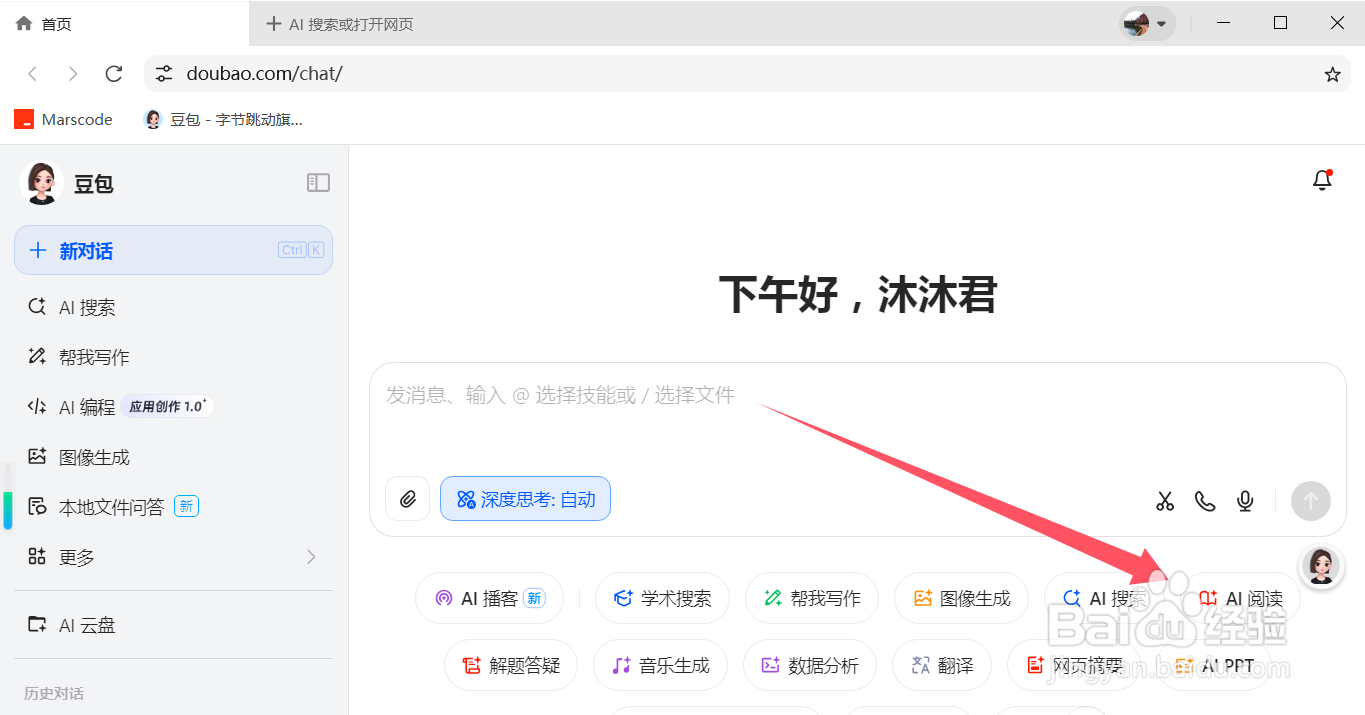Click the 历史对话 heading
Image resolution: width=1365 pixels, height=715 pixels.
(x=54, y=693)
